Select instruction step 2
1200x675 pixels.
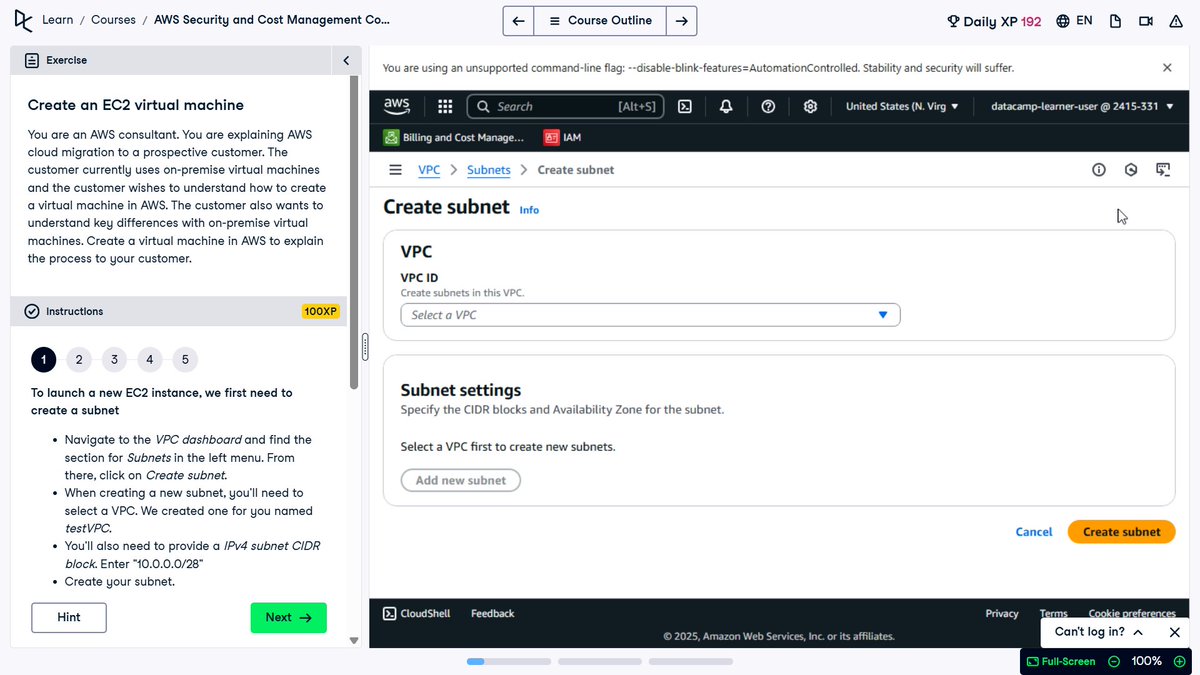coord(78,360)
